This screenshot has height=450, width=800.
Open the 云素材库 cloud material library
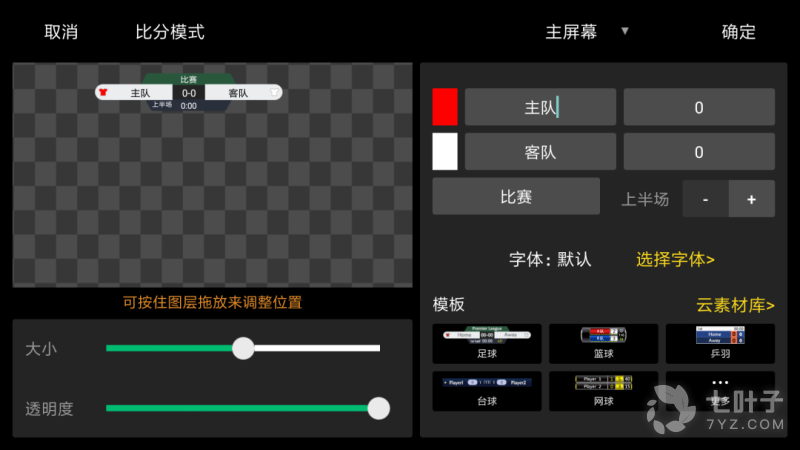pyautogui.click(x=735, y=305)
